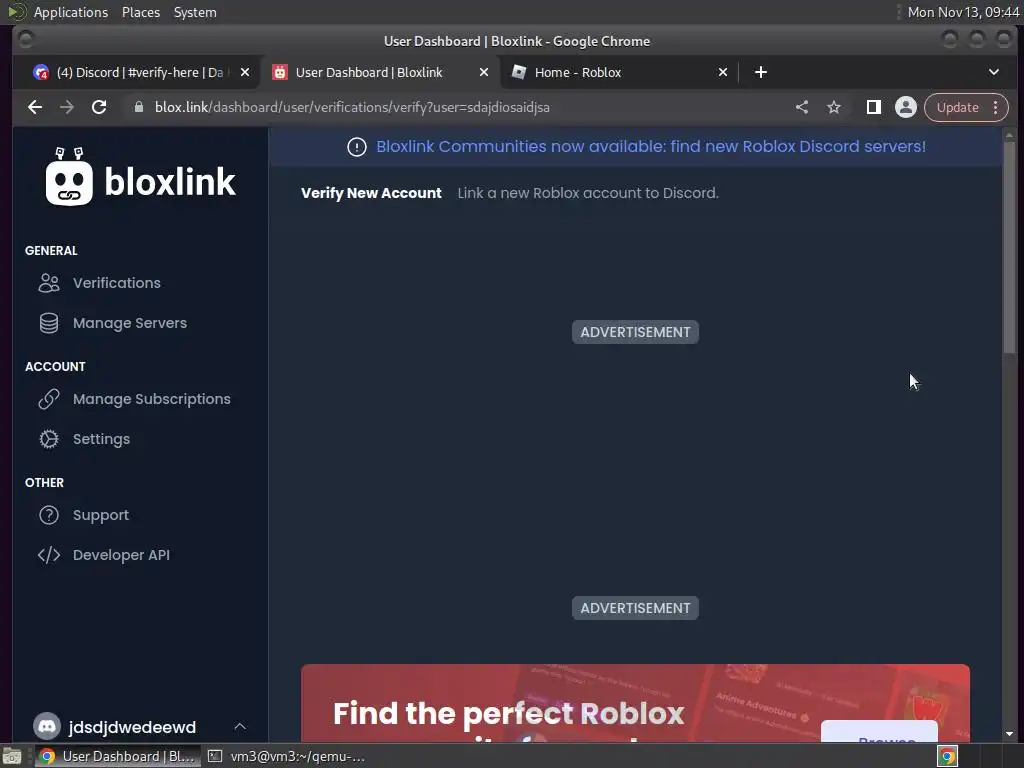
Task: Open the Chrome three-dot menu
Action: 996,107
